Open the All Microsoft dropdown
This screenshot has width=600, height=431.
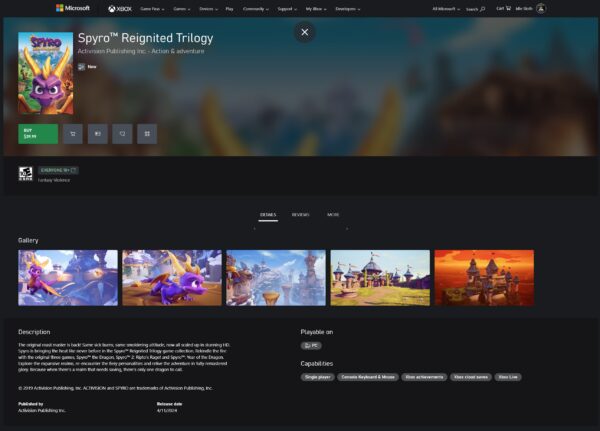point(445,8)
